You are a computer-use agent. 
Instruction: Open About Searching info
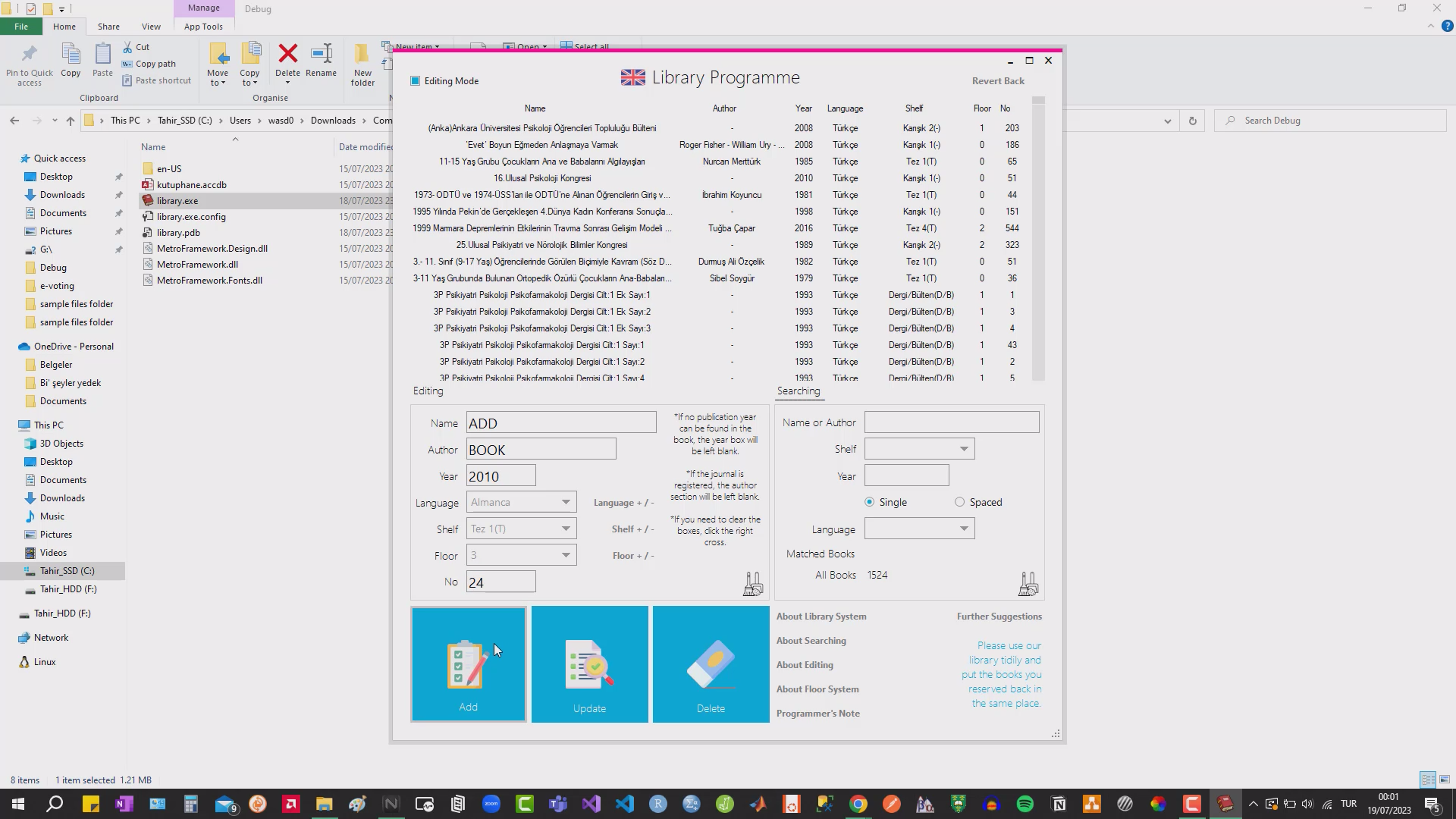click(811, 641)
